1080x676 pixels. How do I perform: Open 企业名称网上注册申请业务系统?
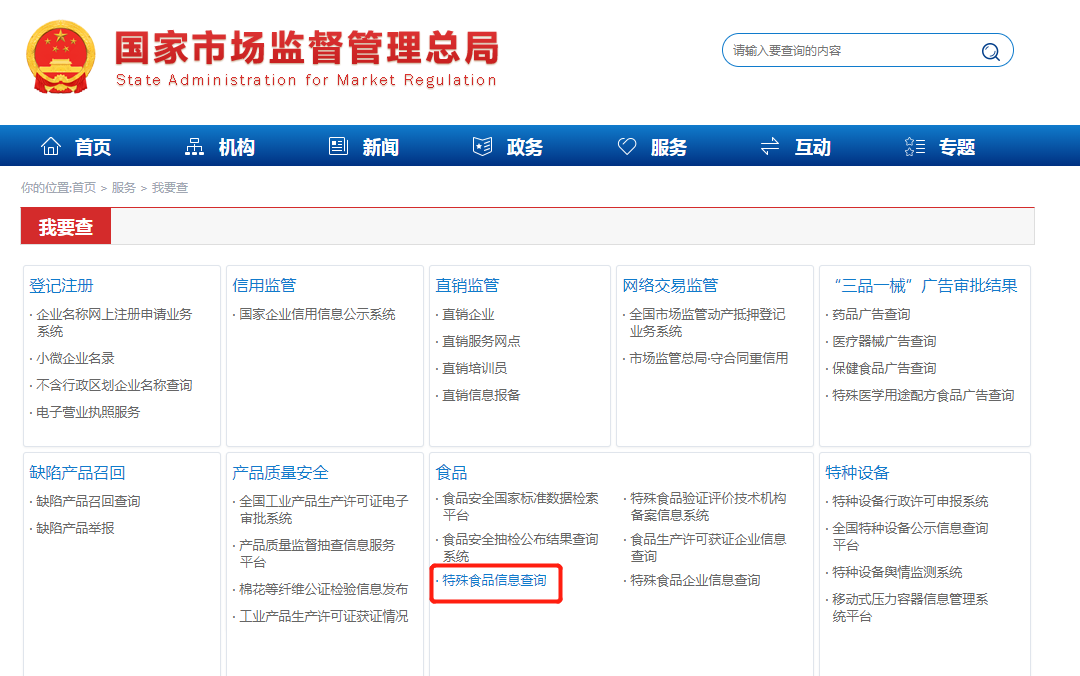pos(114,322)
